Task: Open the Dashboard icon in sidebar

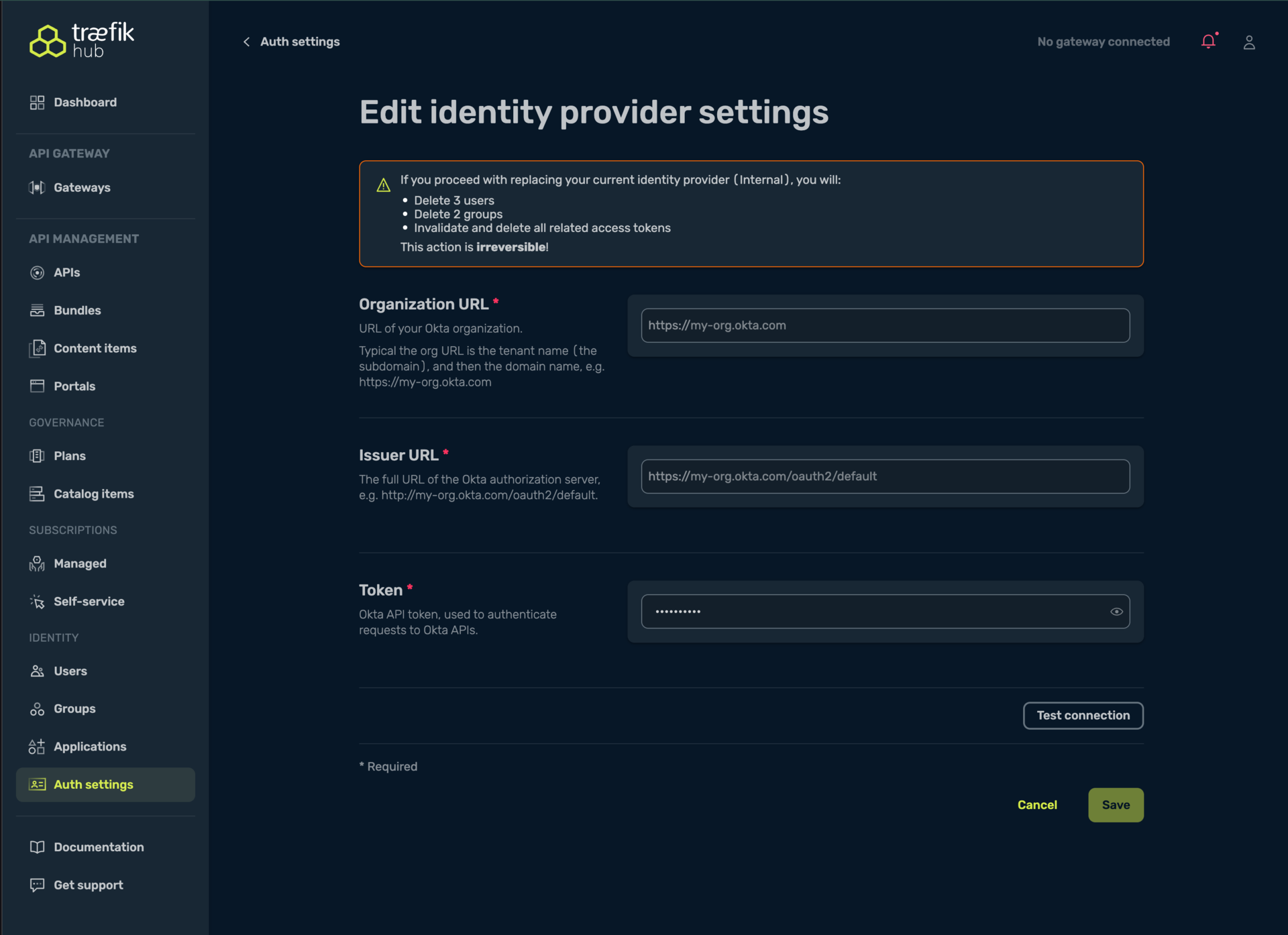Action: coord(37,103)
